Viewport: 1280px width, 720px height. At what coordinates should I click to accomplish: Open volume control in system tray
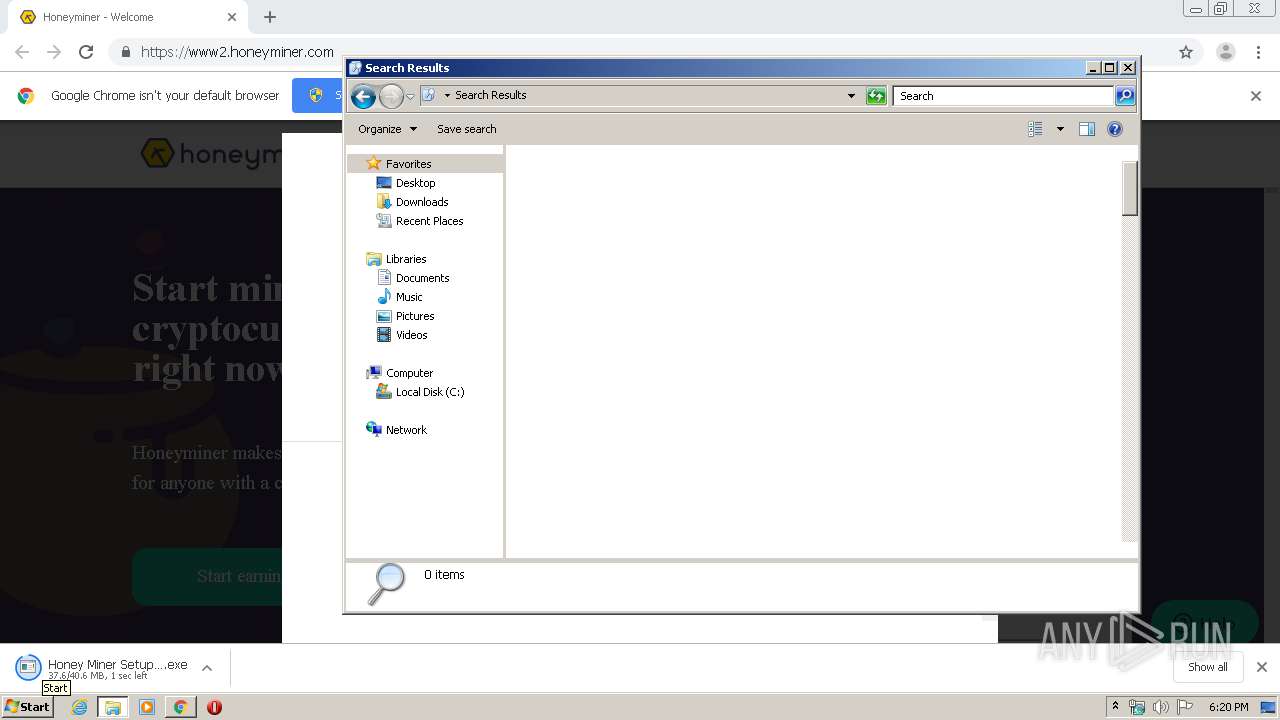pos(1160,707)
